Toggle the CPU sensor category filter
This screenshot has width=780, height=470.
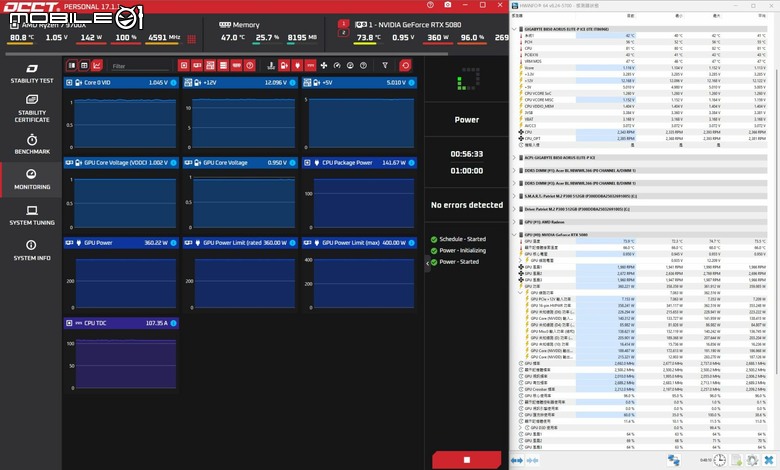tap(184, 65)
